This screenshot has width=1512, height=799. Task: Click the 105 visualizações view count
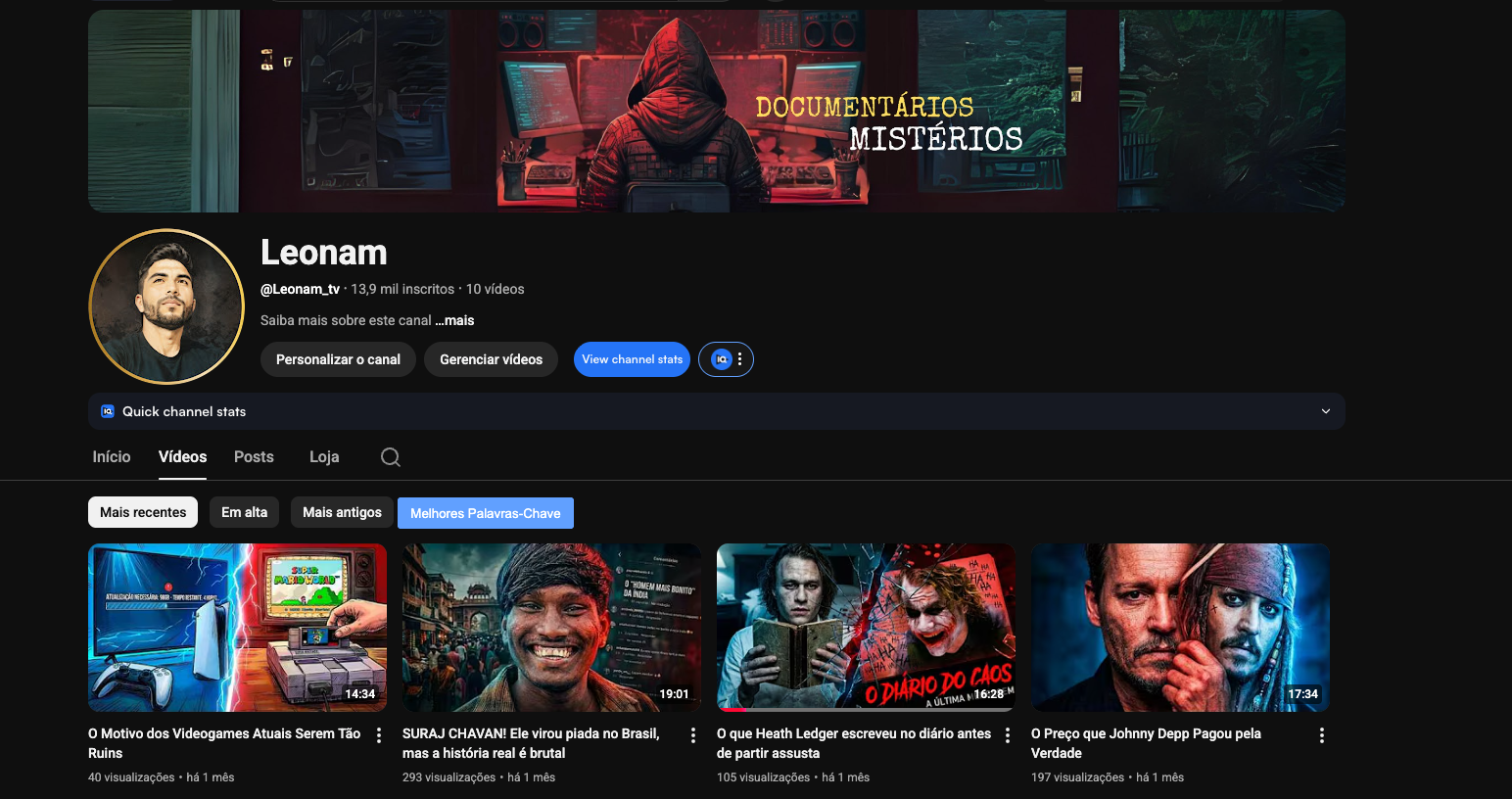point(763,777)
